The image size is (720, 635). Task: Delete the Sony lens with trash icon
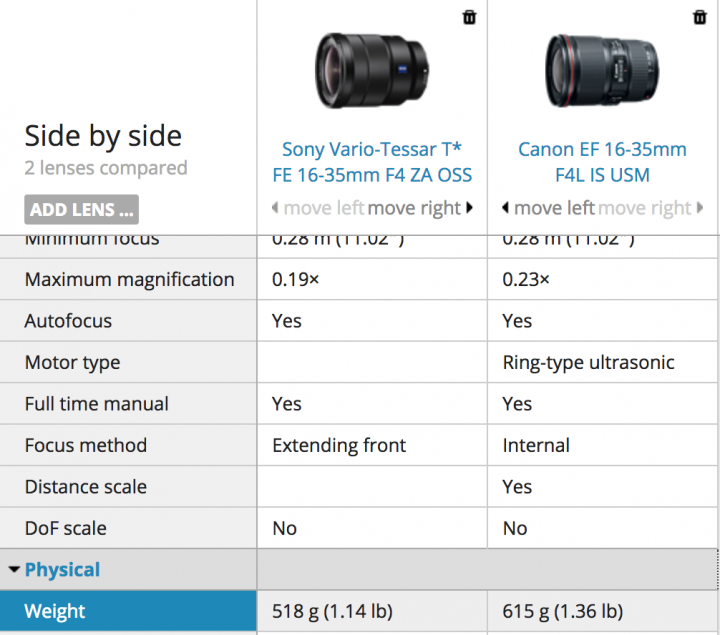pyautogui.click(x=469, y=17)
